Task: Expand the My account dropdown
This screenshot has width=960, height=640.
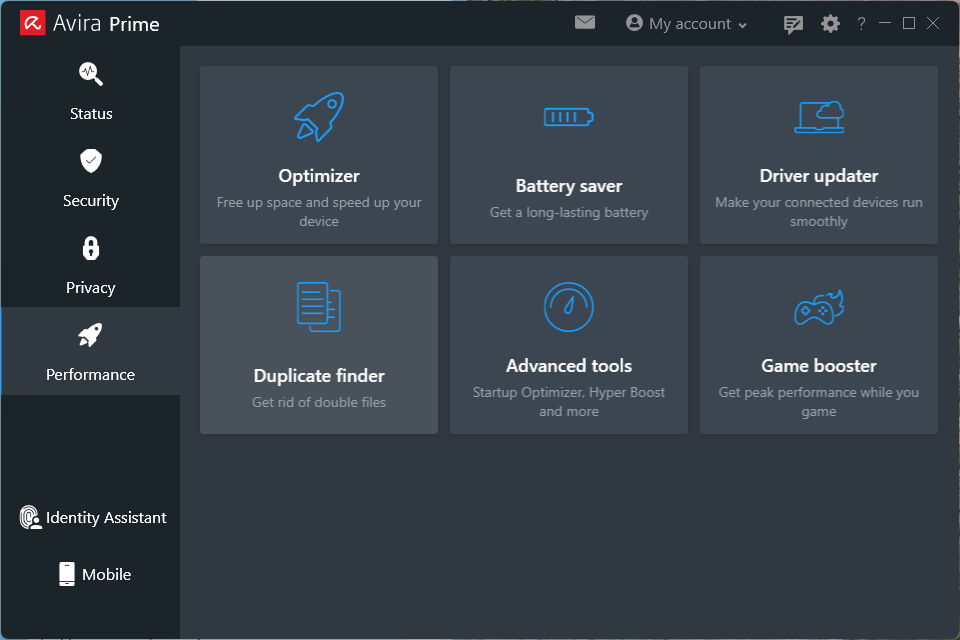Action: (686, 24)
